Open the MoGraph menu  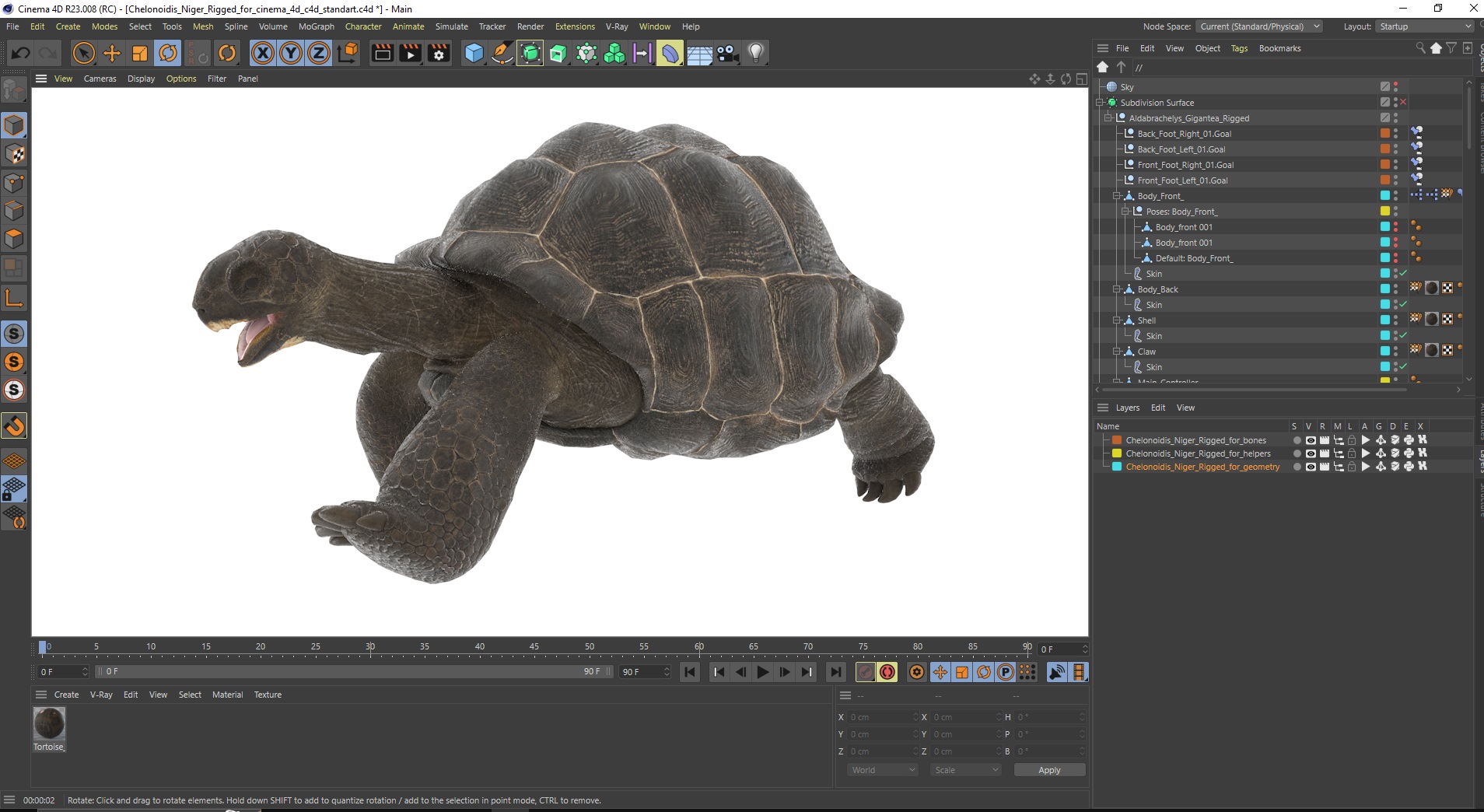[x=316, y=26]
